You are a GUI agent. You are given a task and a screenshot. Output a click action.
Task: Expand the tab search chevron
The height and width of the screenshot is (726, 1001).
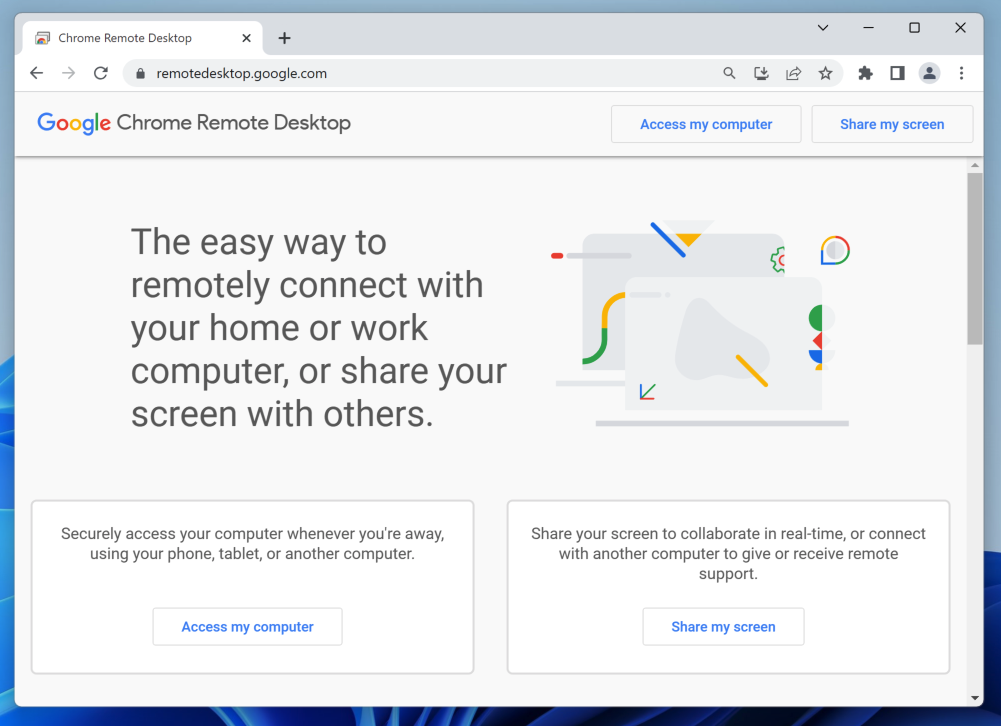823,27
